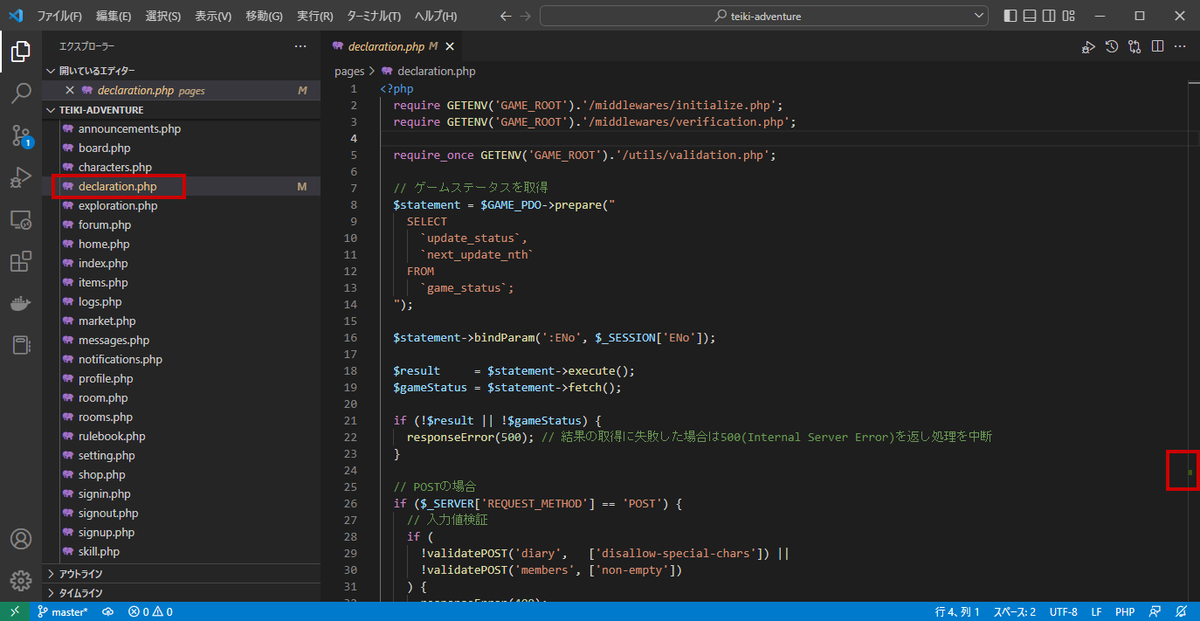Open Remote Explorer in activity bar

(20, 220)
